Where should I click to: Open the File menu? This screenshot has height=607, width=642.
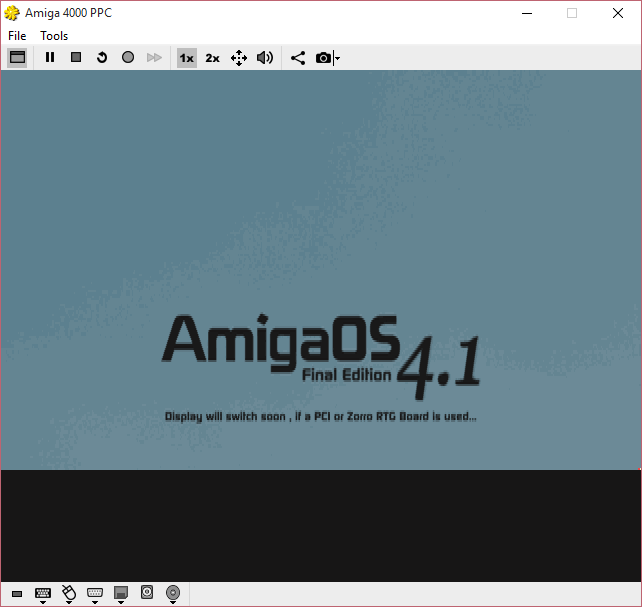(17, 36)
